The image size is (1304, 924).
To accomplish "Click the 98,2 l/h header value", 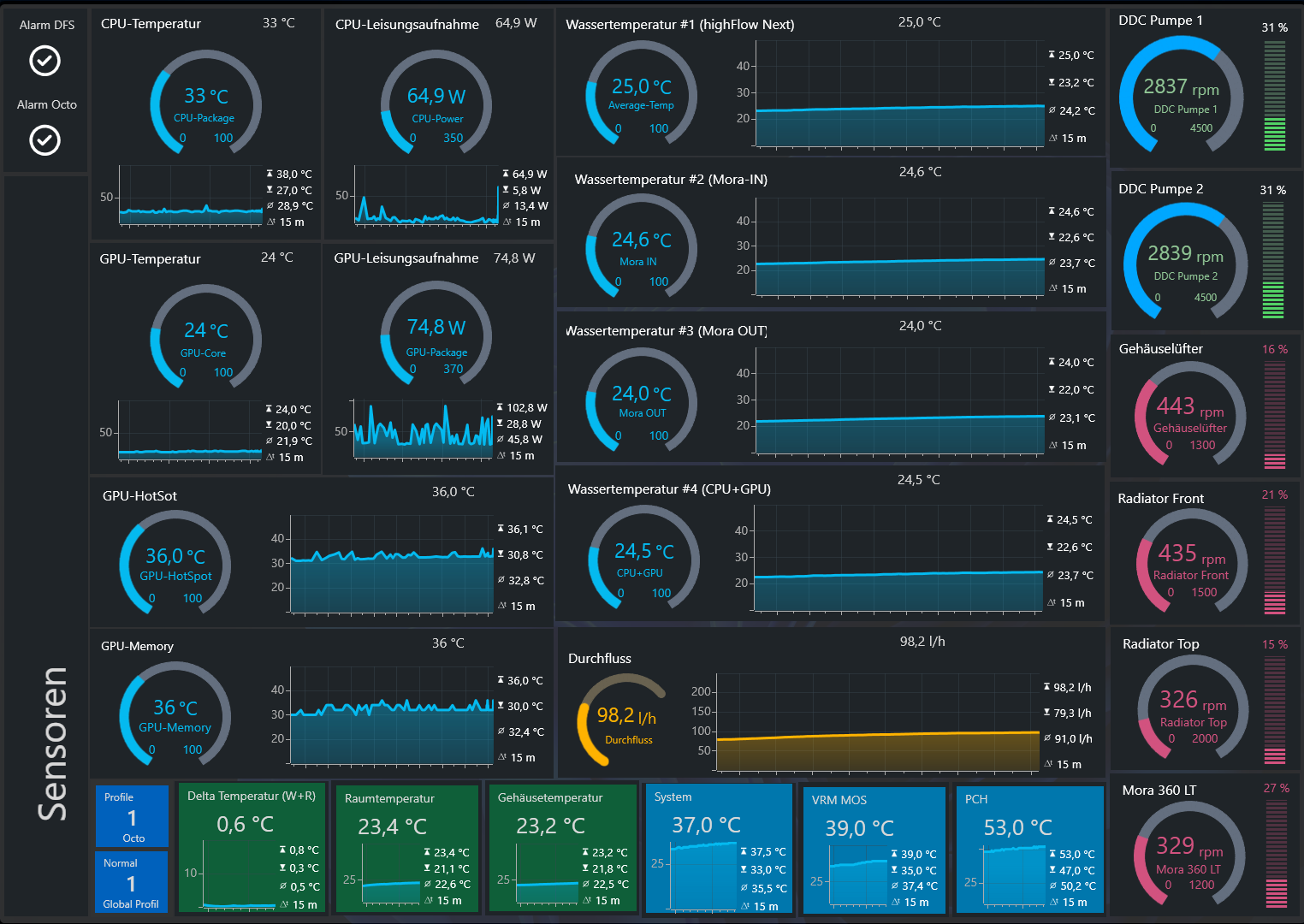I will [x=922, y=642].
